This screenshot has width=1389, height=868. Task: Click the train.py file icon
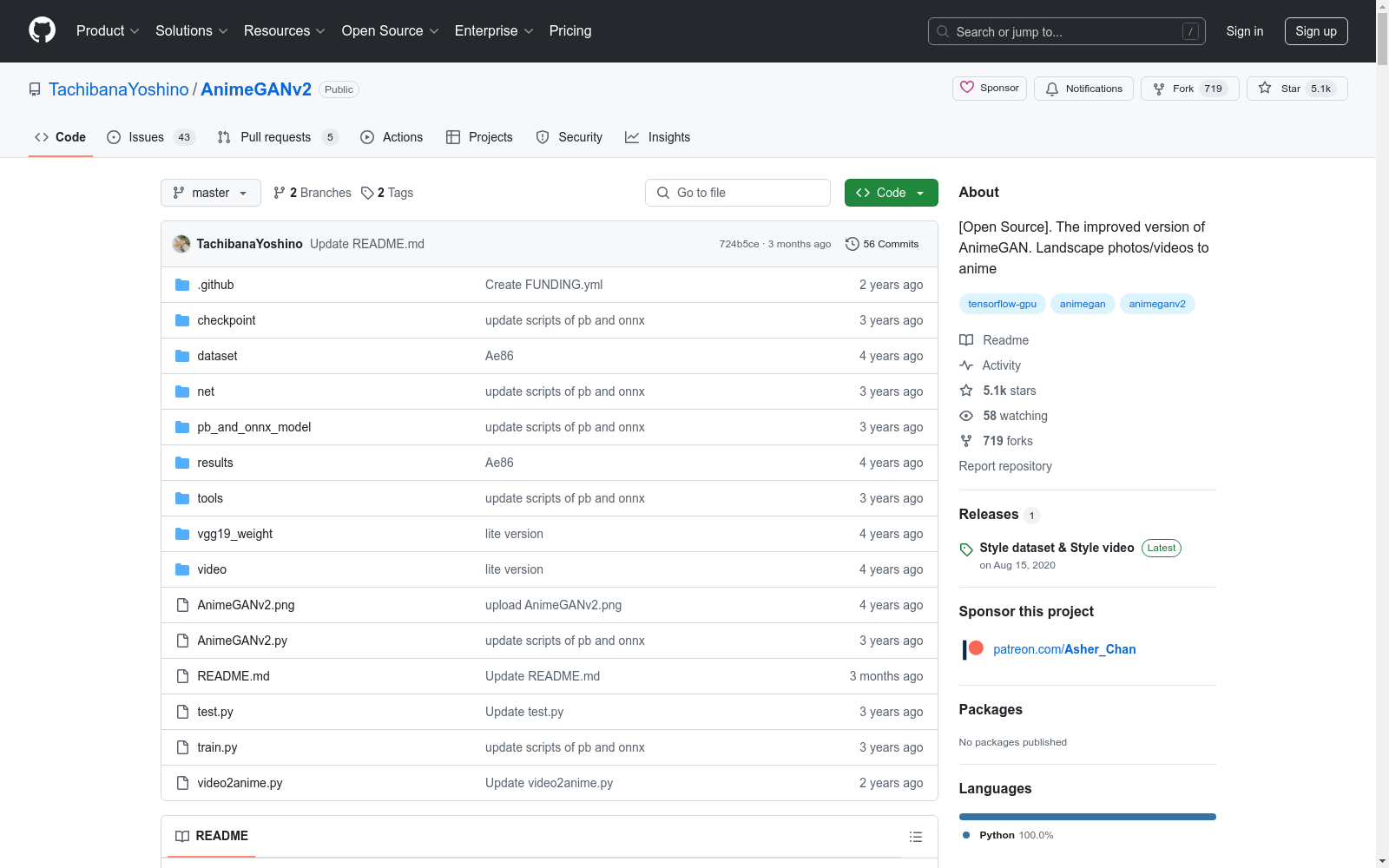coord(182,747)
